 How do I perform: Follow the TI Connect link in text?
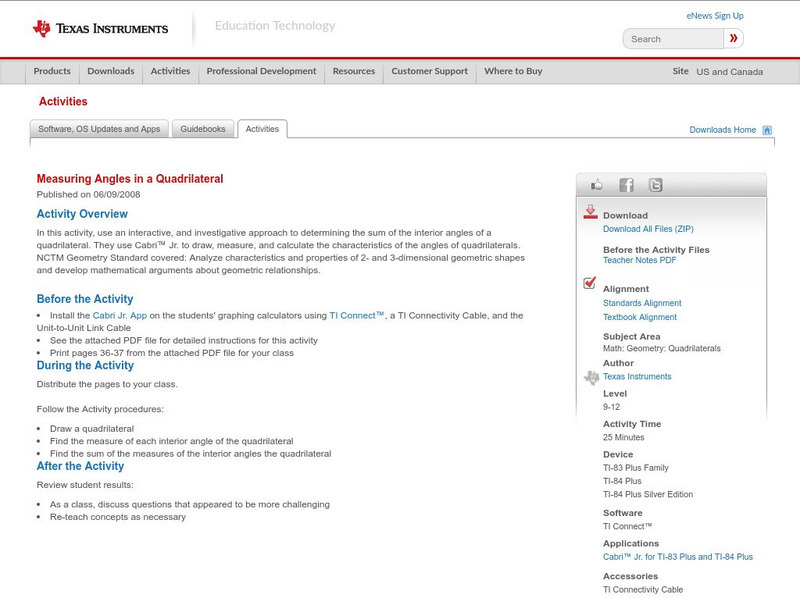click(356, 316)
